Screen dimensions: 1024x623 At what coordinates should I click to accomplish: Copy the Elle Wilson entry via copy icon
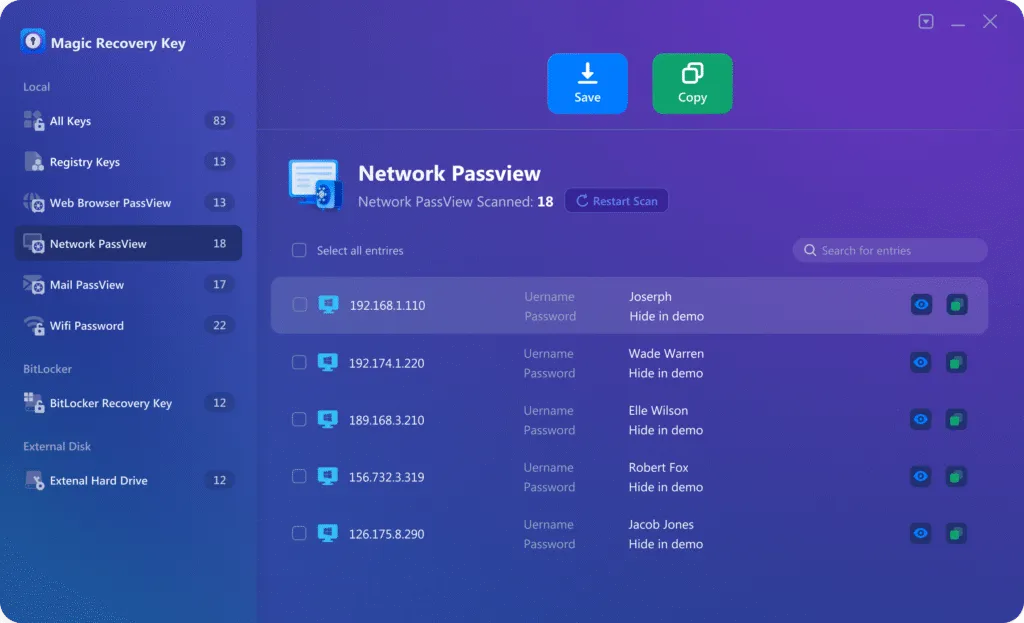[956, 419]
